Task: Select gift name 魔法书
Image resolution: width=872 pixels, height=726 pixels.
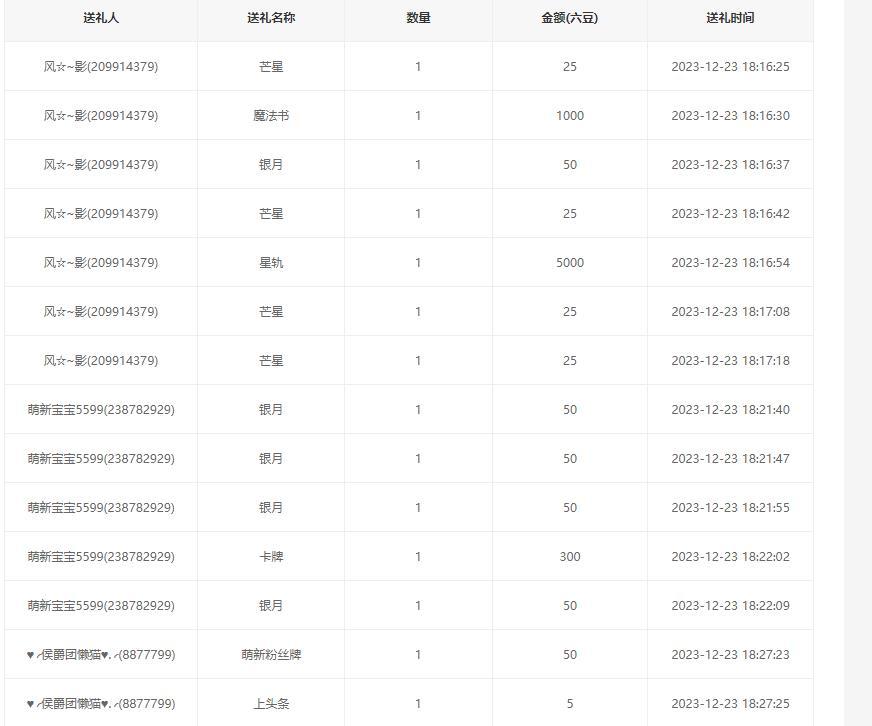Action: pos(271,116)
